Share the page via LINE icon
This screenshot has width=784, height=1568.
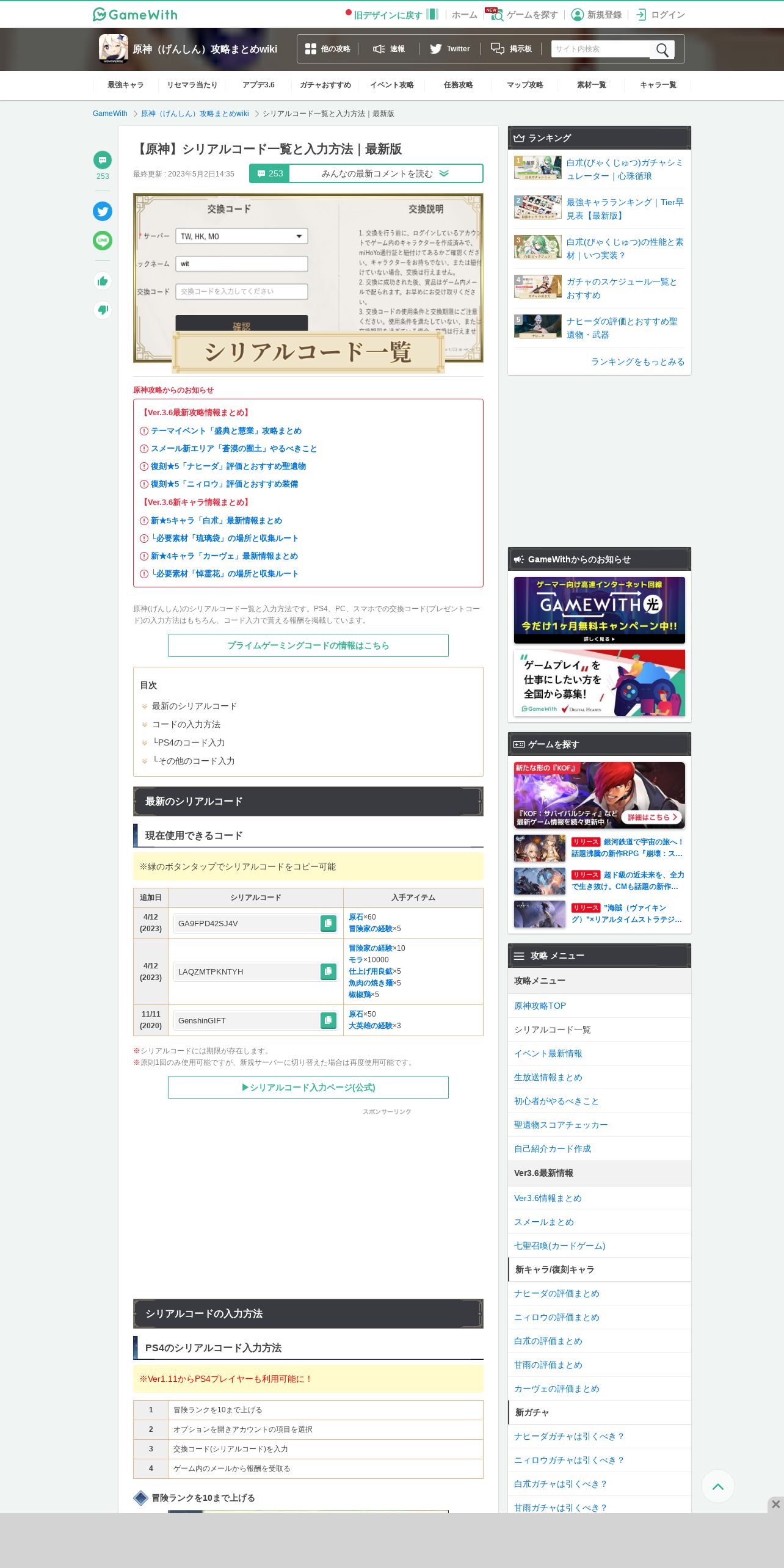click(x=103, y=241)
